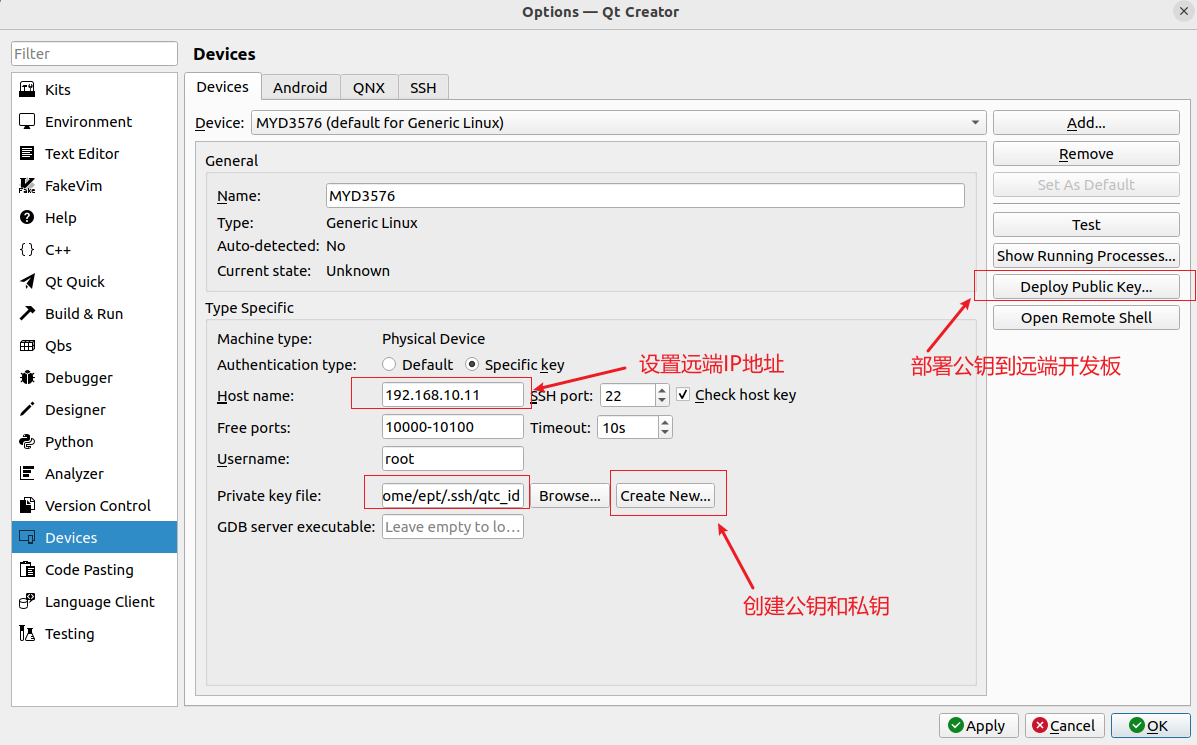Switch to the QNX tab
The image size is (1197, 745).
[369, 88]
